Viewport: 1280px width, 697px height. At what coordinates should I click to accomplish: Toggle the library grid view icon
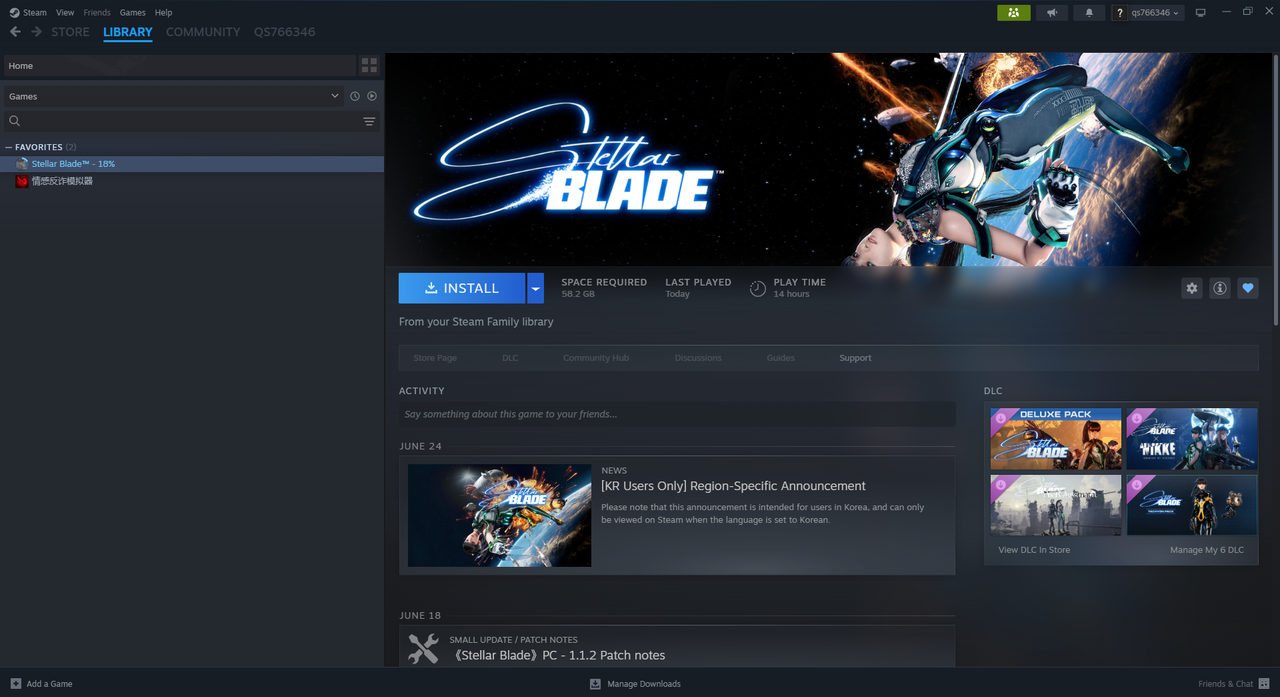click(369, 66)
